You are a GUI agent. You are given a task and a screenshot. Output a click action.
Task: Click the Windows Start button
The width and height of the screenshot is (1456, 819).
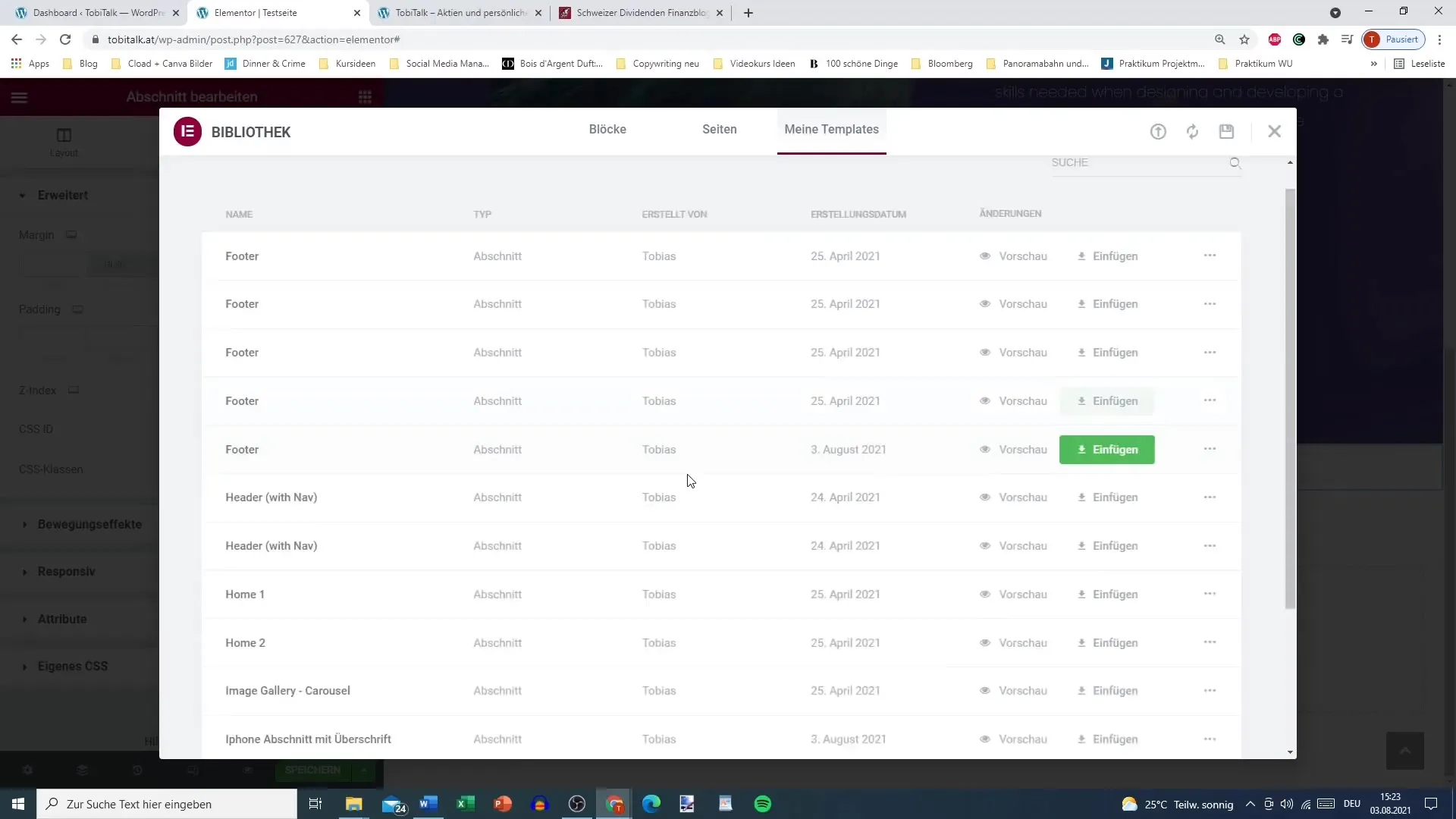tap(18, 804)
